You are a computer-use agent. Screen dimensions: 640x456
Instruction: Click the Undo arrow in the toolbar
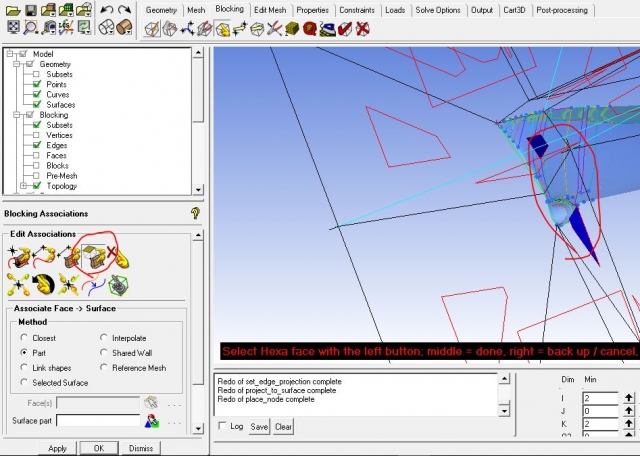[106, 10]
